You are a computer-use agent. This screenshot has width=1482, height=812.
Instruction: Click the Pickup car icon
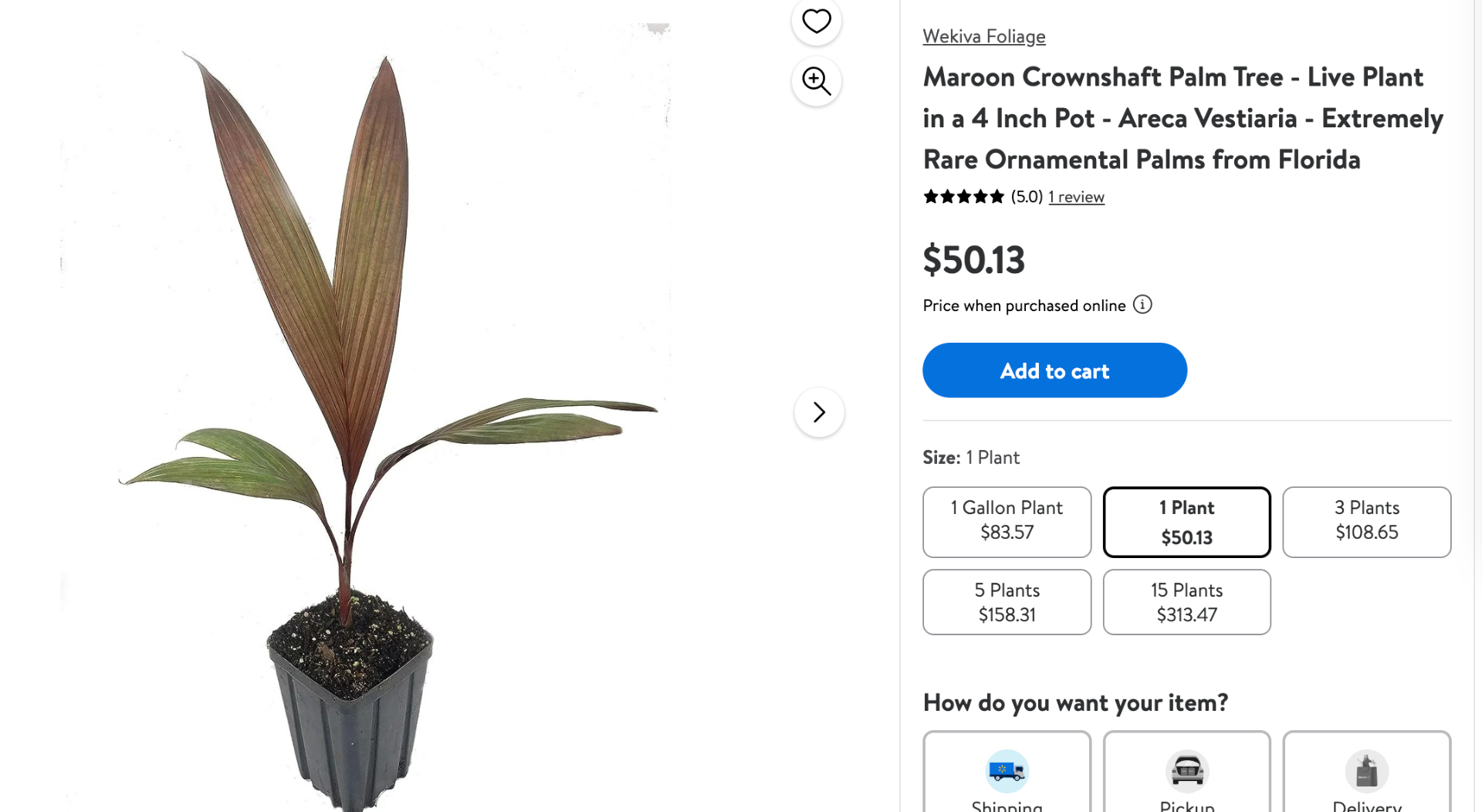click(1187, 770)
